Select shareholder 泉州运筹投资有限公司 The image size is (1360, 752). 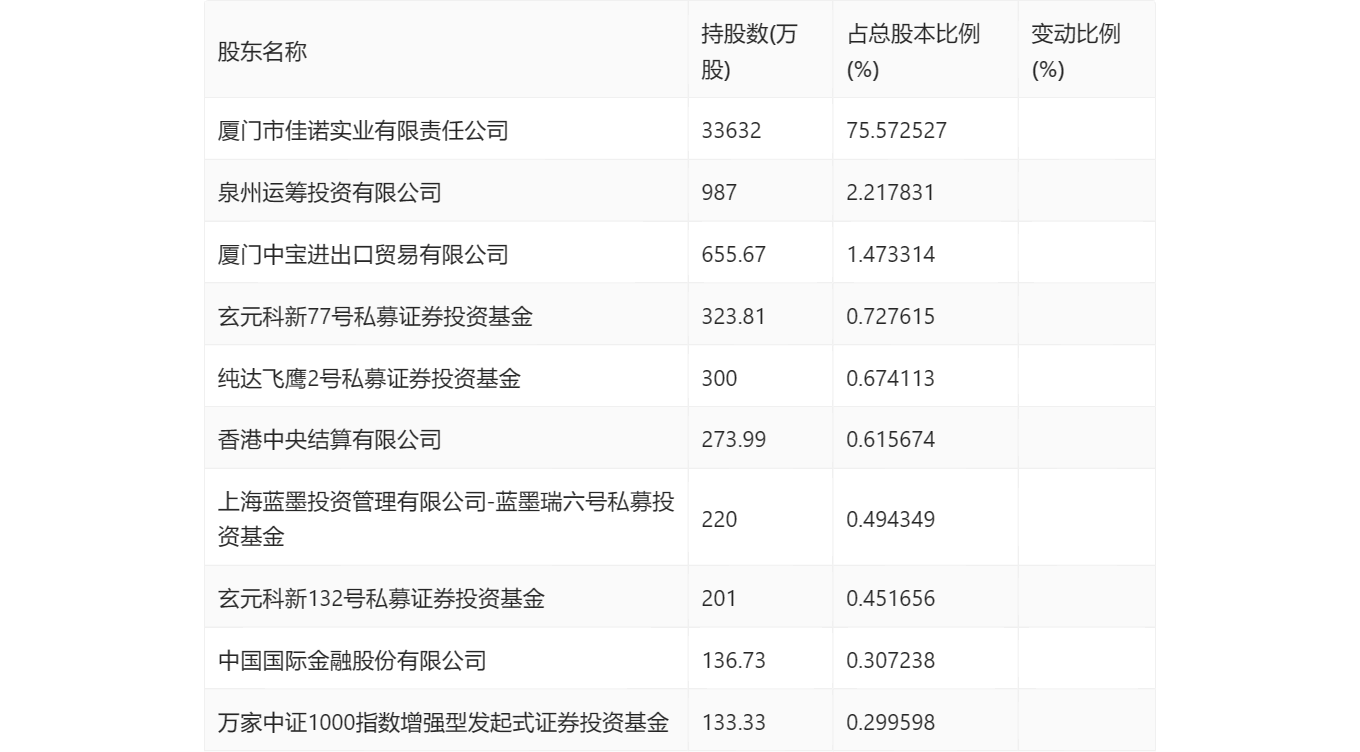tap(329, 192)
